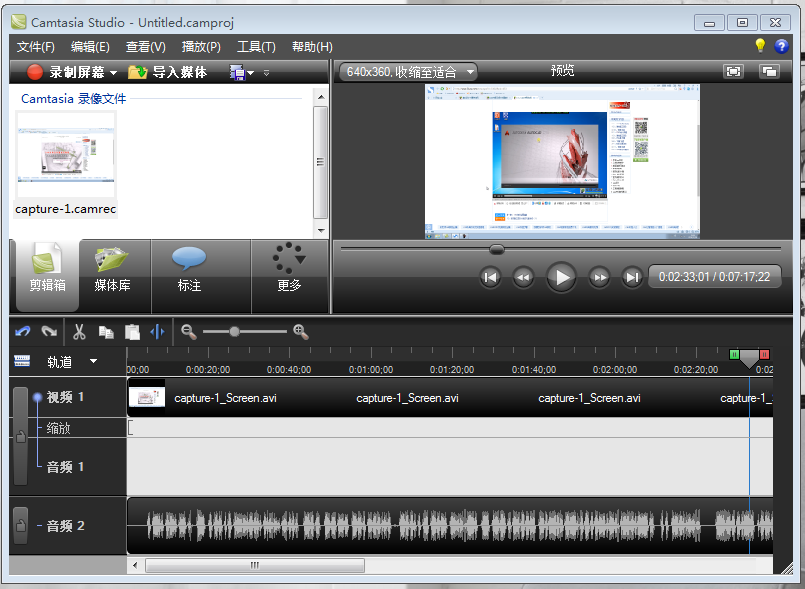Toggle full screen preview icon
805x589 pixels.
click(733, 71)
